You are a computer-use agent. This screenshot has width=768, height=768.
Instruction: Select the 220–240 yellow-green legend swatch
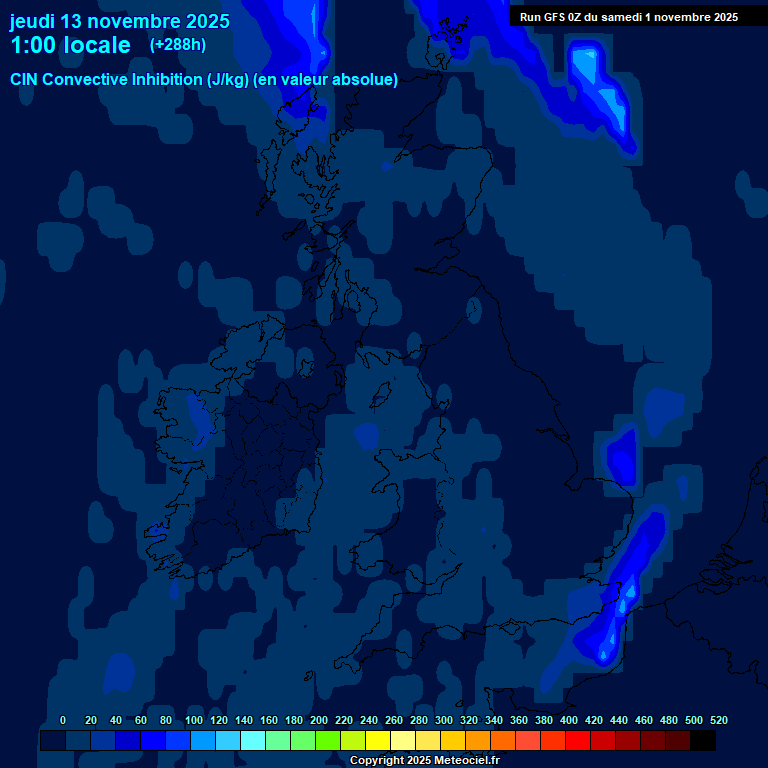353,740
